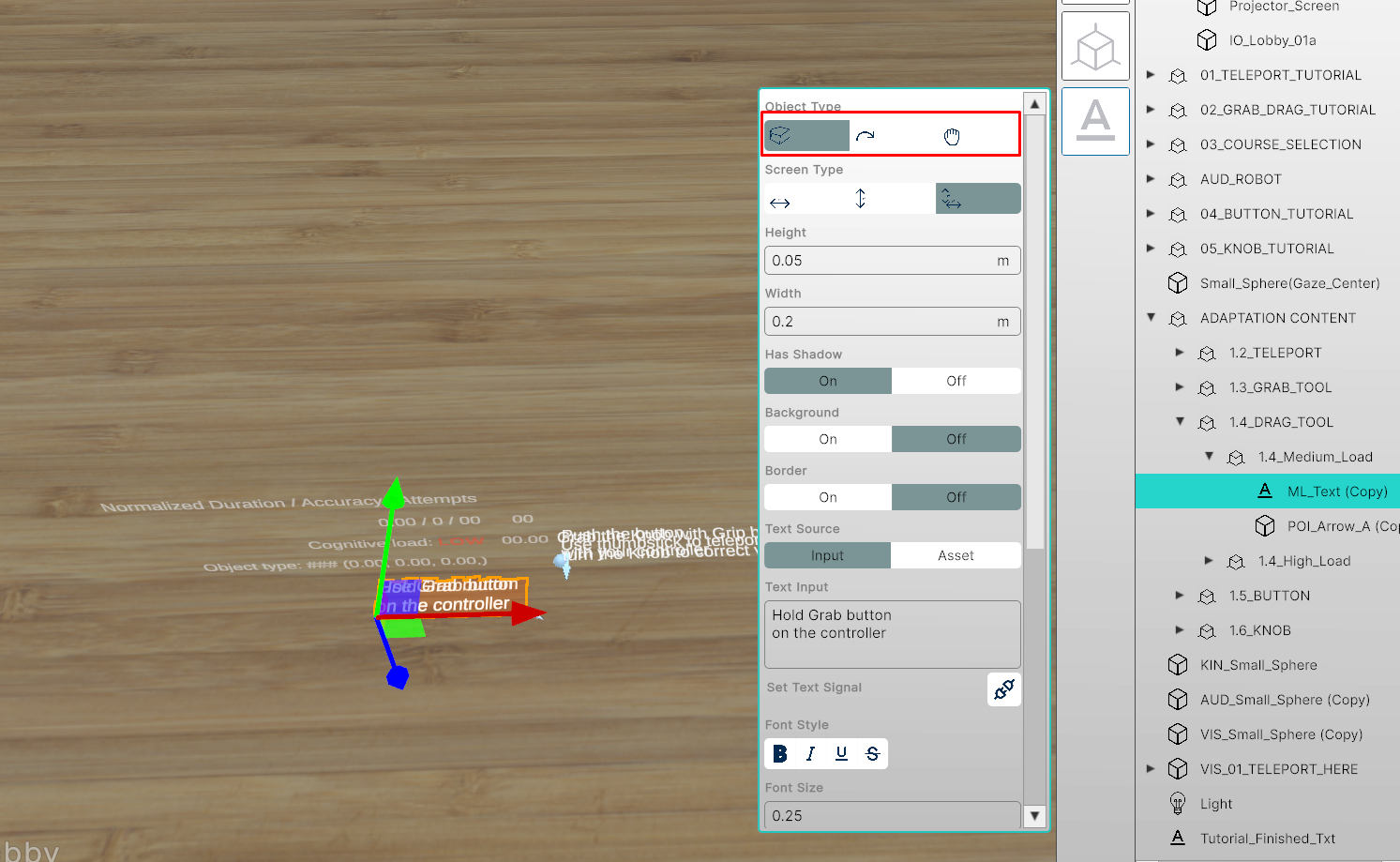Switch Text Source to Asset

tap(956, 555)
